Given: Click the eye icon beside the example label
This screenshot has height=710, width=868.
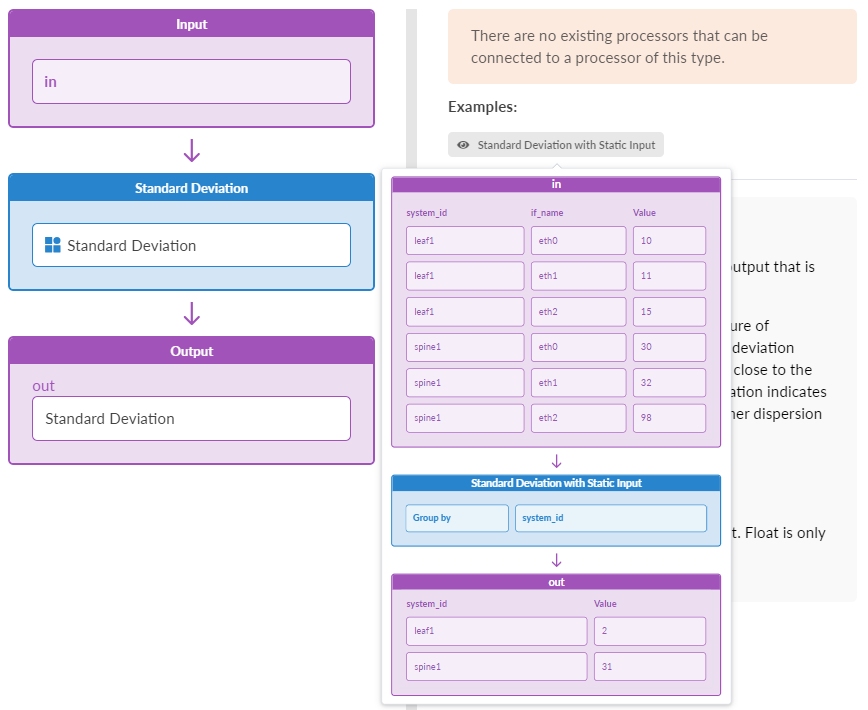Looking at the screenshot, I should pyautogui.click(x=463, y=145).
